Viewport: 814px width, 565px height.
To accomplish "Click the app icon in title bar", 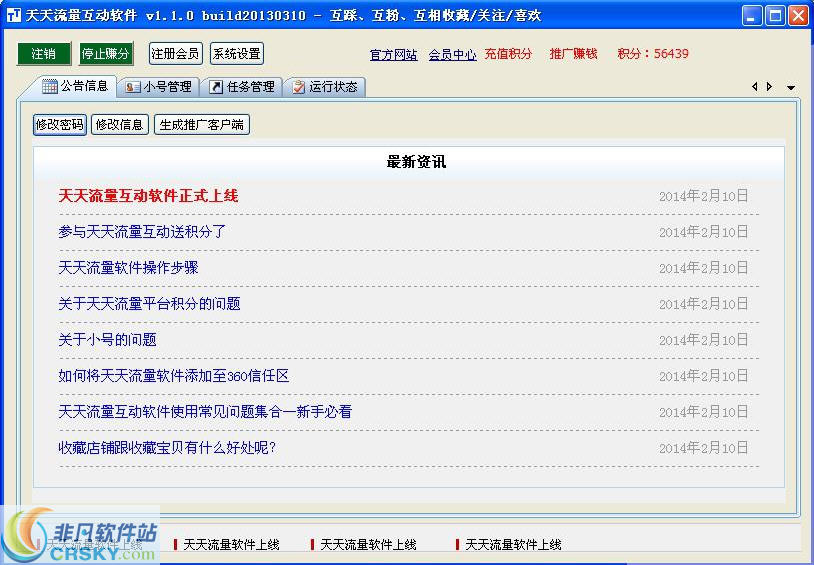I will [x=13, y=15].
